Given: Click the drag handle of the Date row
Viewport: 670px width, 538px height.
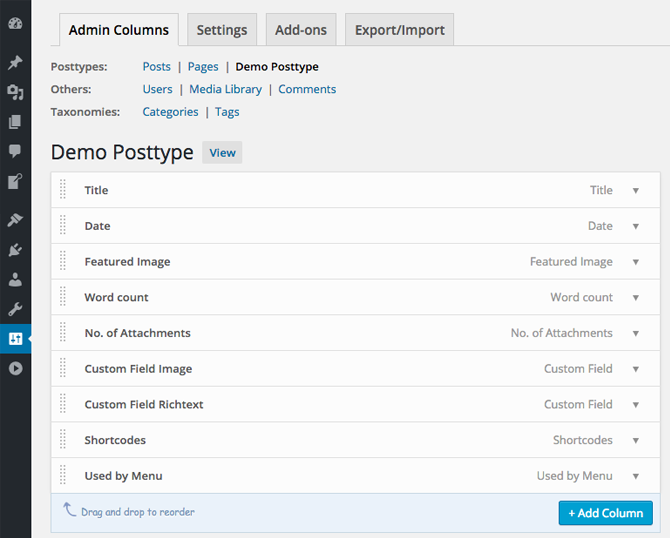Looking at the screenshot, I should click(x=63, y=226).
